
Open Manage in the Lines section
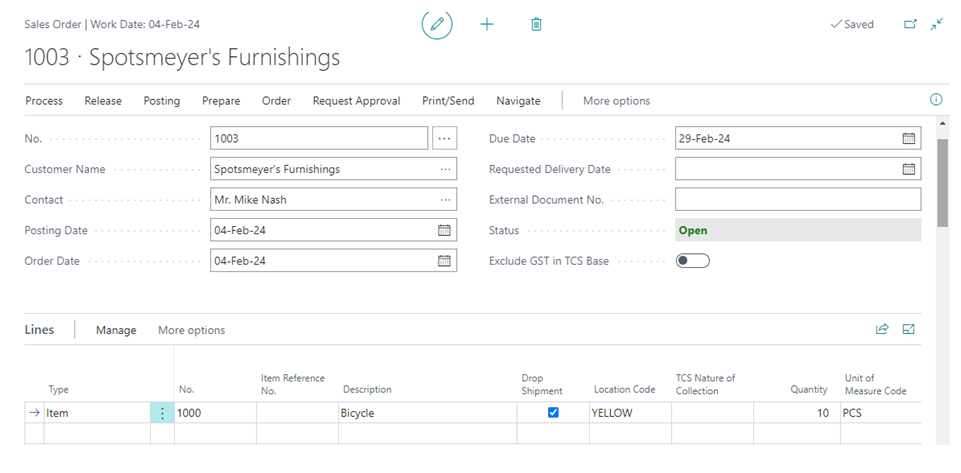[116, 330]
